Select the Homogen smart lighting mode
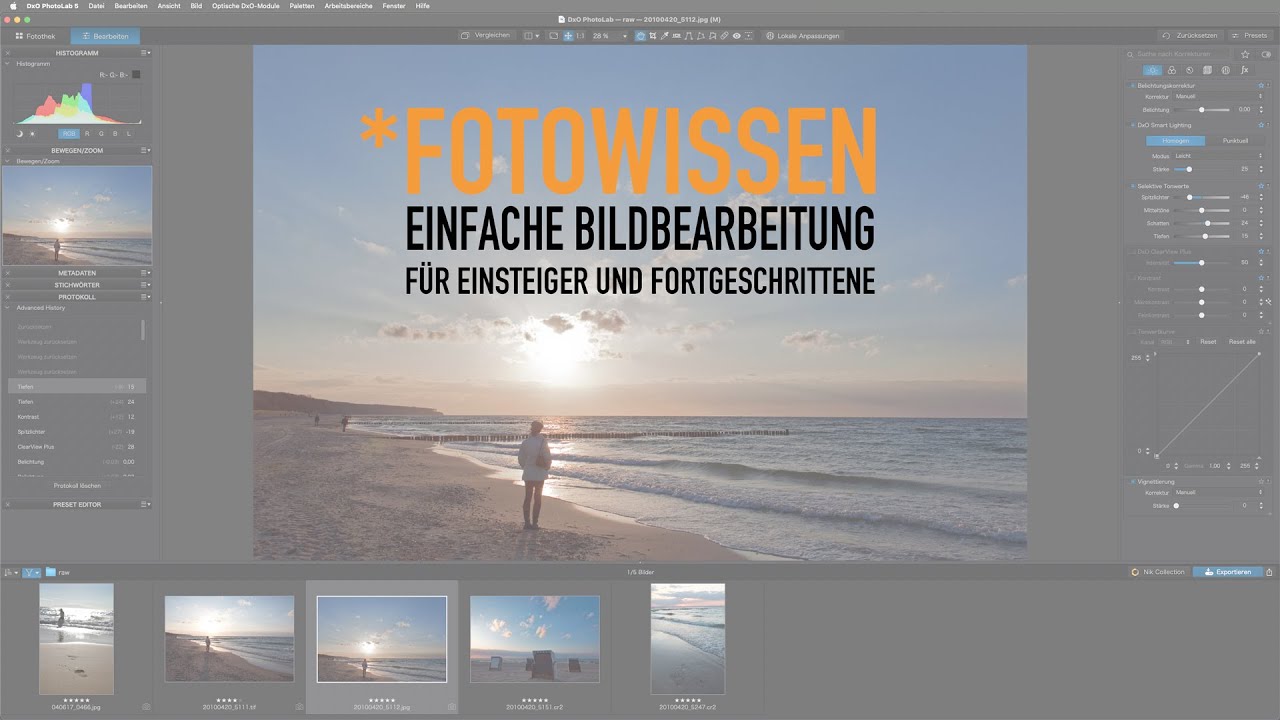 1175,141
